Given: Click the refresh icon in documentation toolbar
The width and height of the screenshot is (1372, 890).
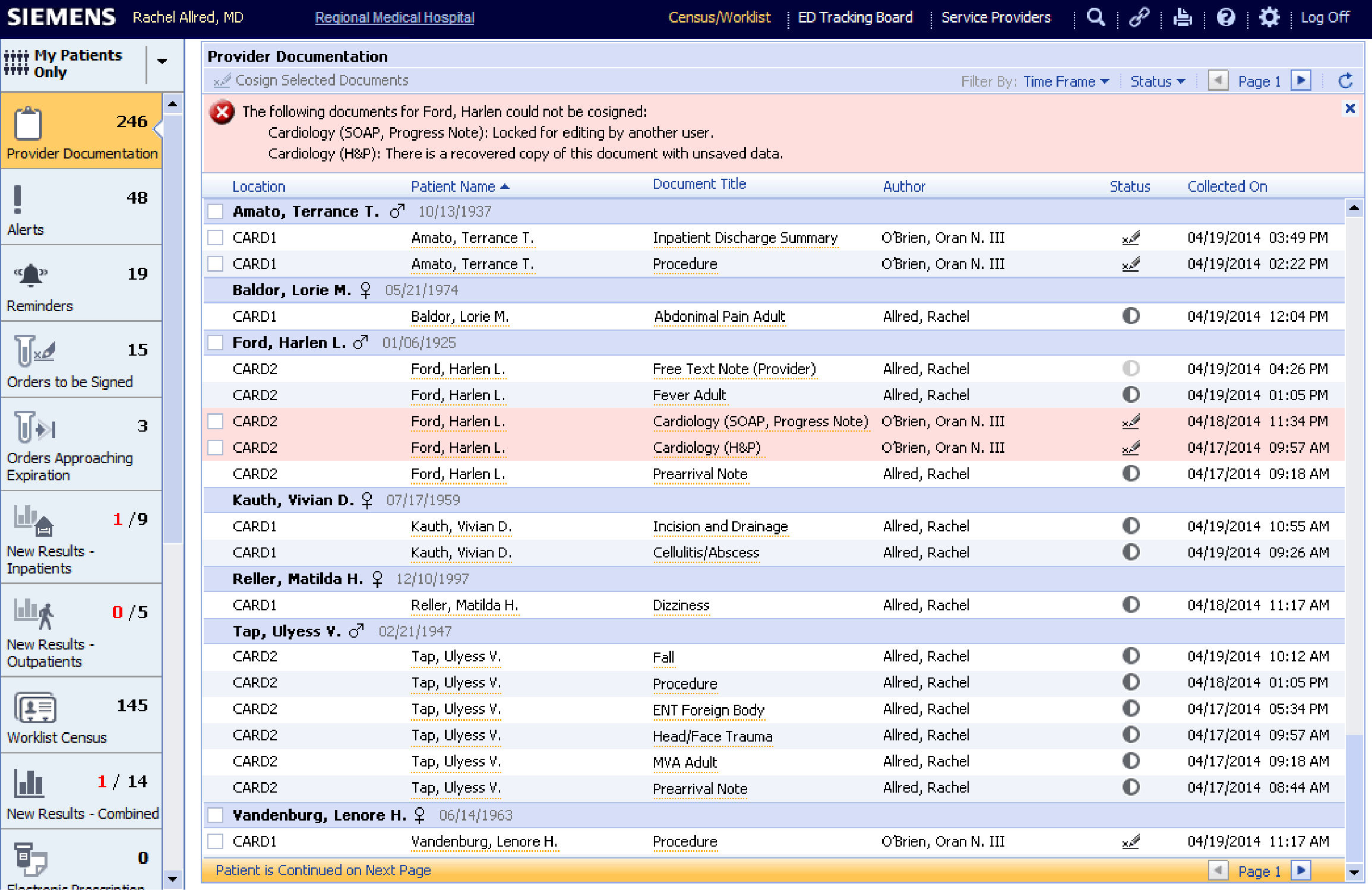Looking at the screenshot, I should click(1345, 81).
